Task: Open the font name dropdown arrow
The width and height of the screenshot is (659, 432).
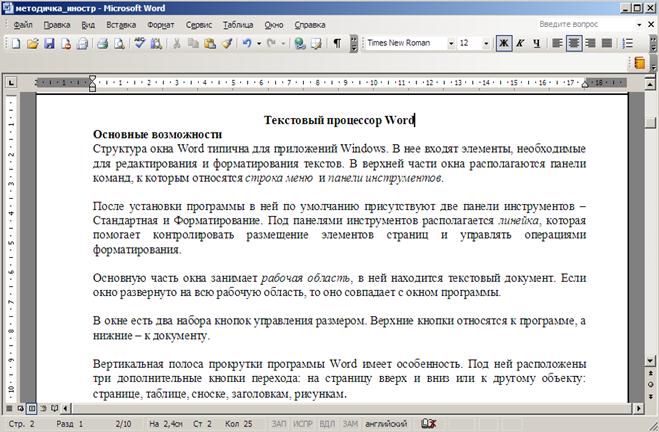Action: (x=451, y=43)
